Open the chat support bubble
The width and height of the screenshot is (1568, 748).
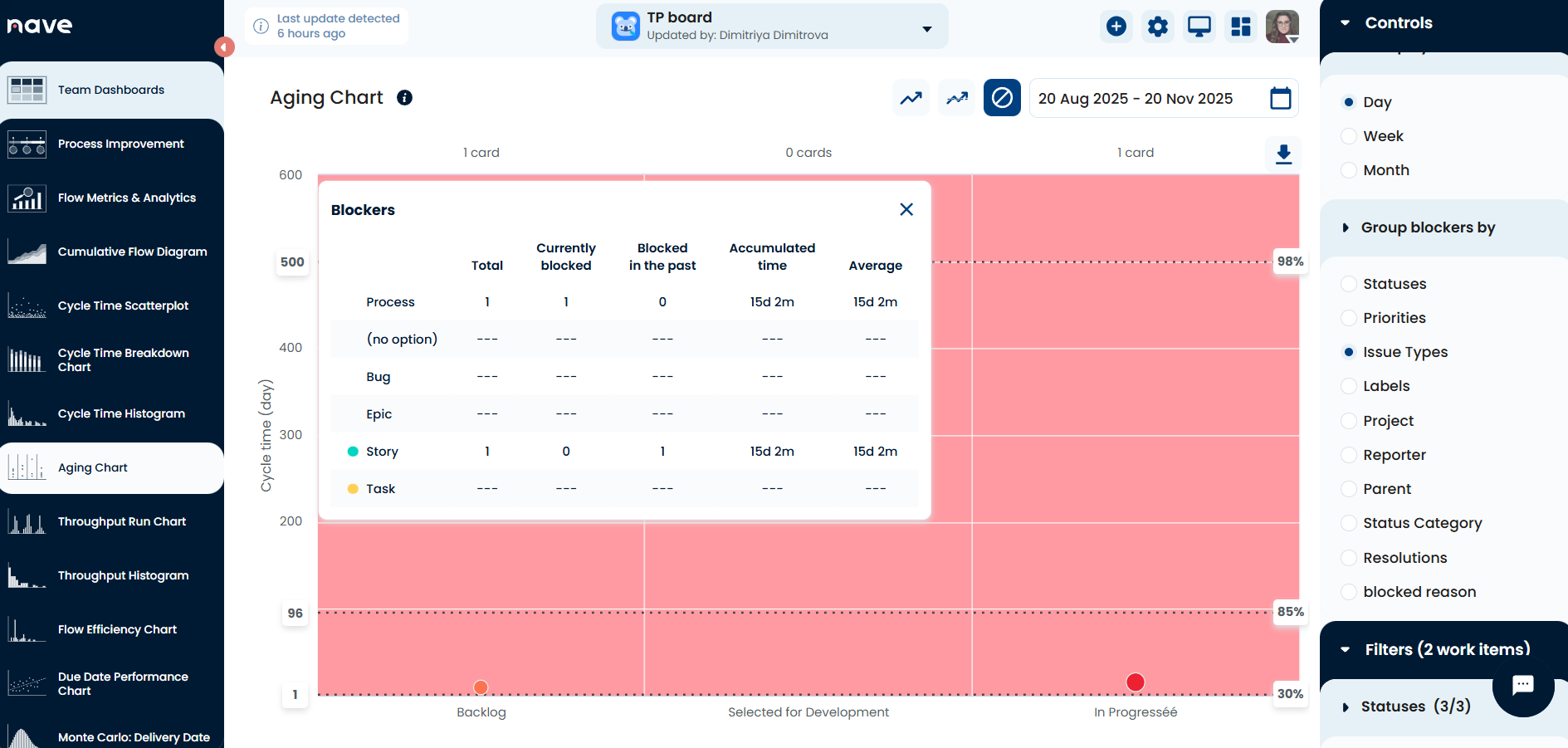(1522, 685)
